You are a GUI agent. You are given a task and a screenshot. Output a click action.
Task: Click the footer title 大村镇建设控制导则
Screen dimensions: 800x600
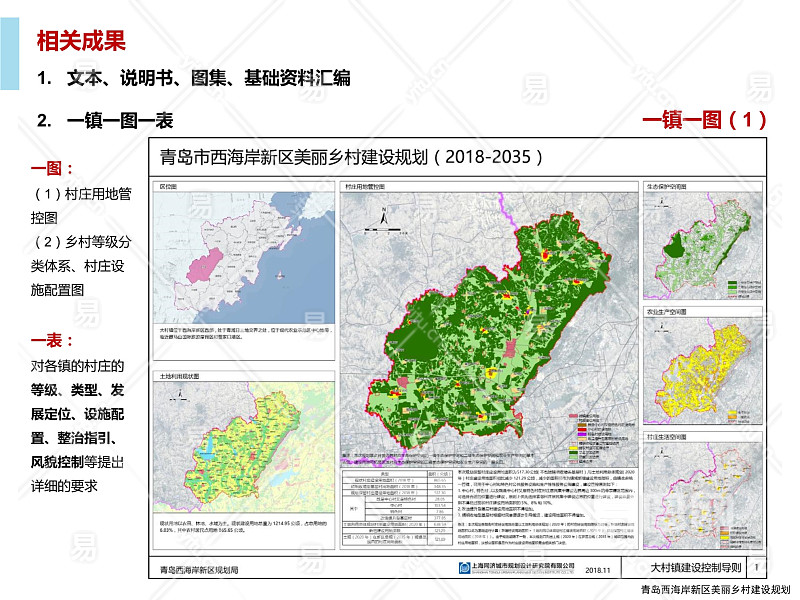coord(696,567)
